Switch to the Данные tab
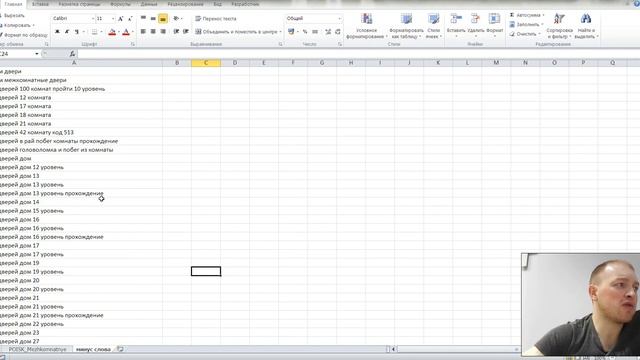This screenshot has height=360, width=640. point(149,4)
